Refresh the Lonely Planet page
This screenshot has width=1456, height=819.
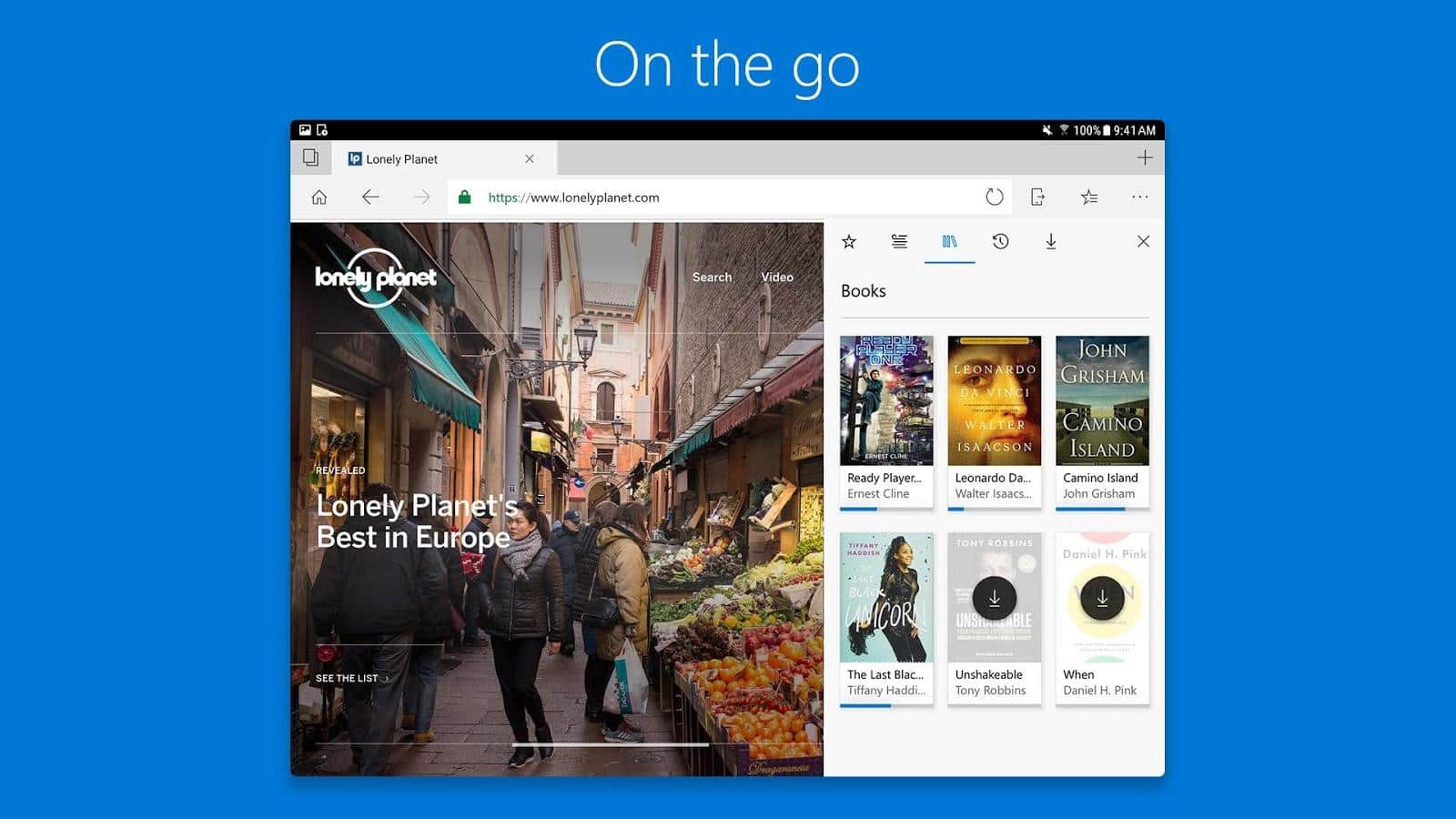pyautogui.click(x=994, y=197)
